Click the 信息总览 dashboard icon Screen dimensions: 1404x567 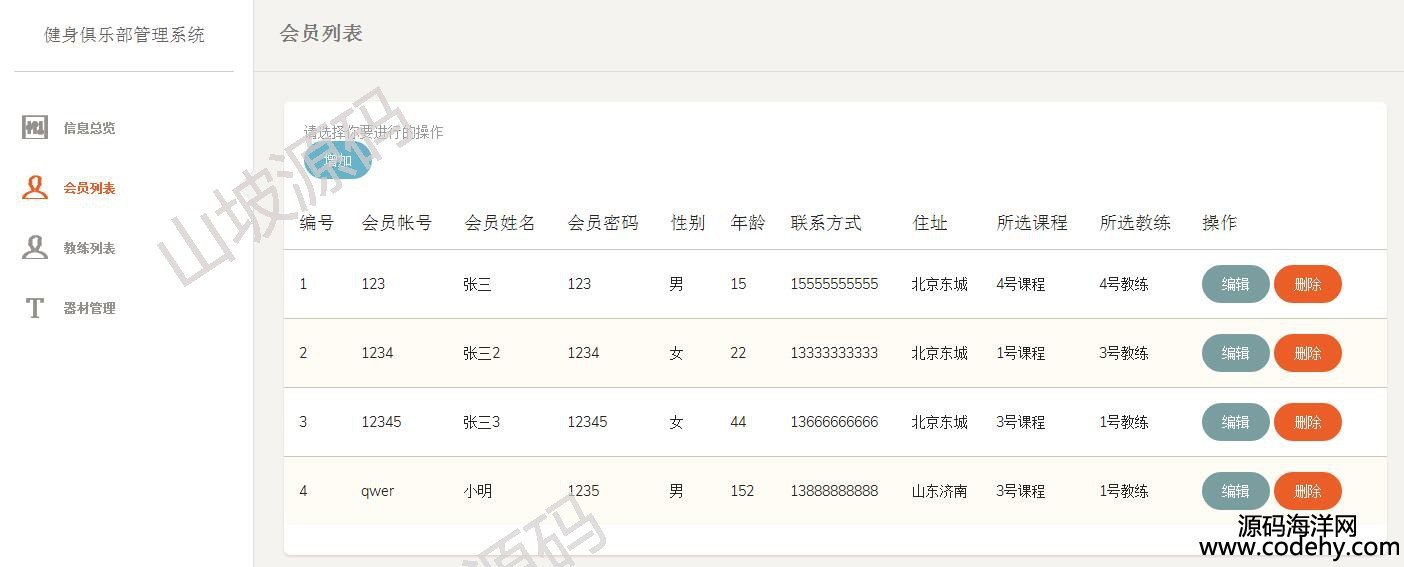35,128
